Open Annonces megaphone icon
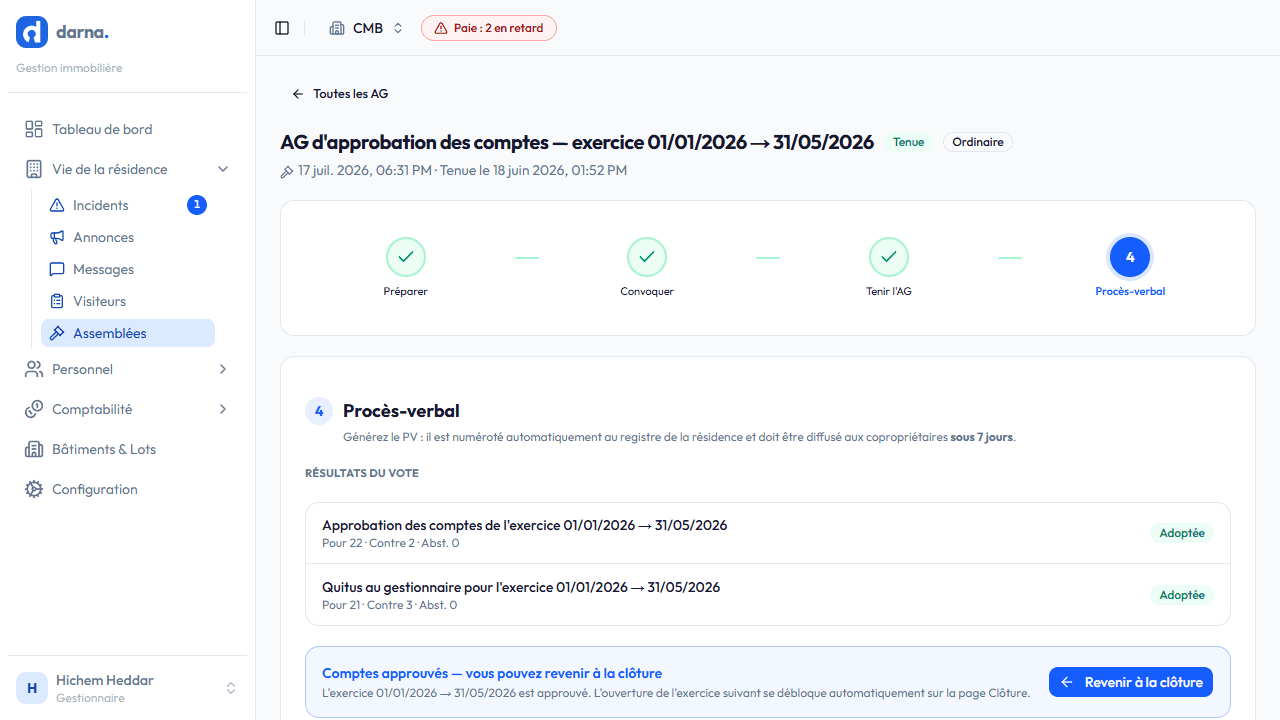This screenshot has width=1280, height=720. click(57, 237)
